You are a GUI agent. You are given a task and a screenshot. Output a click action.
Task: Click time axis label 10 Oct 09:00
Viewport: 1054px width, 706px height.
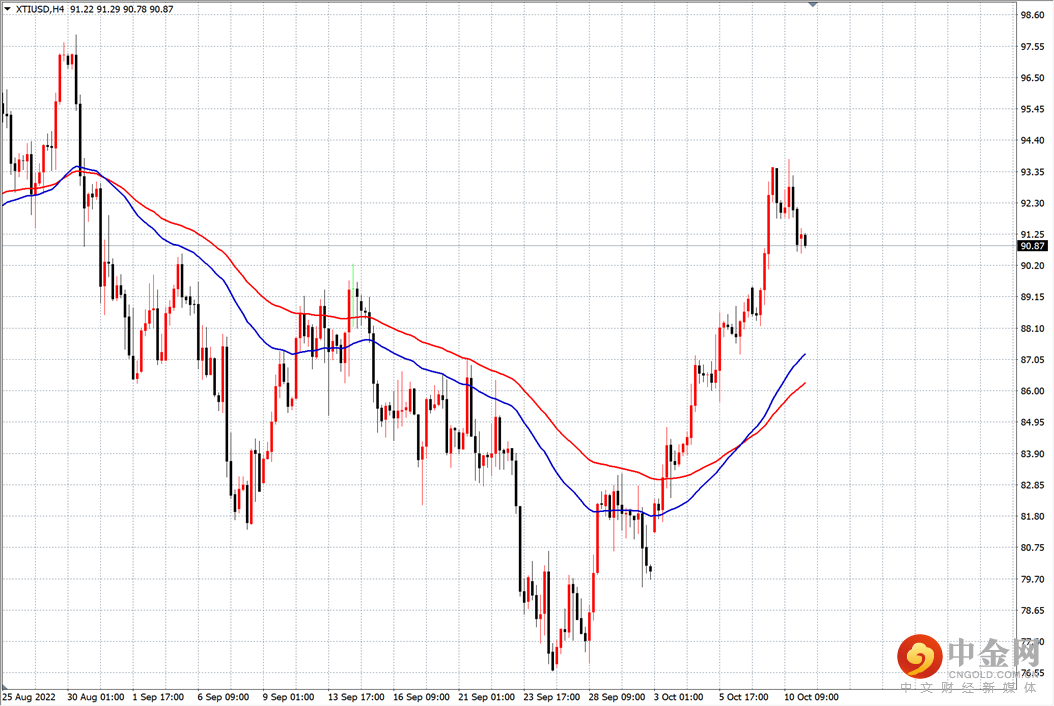coord(811,697)
